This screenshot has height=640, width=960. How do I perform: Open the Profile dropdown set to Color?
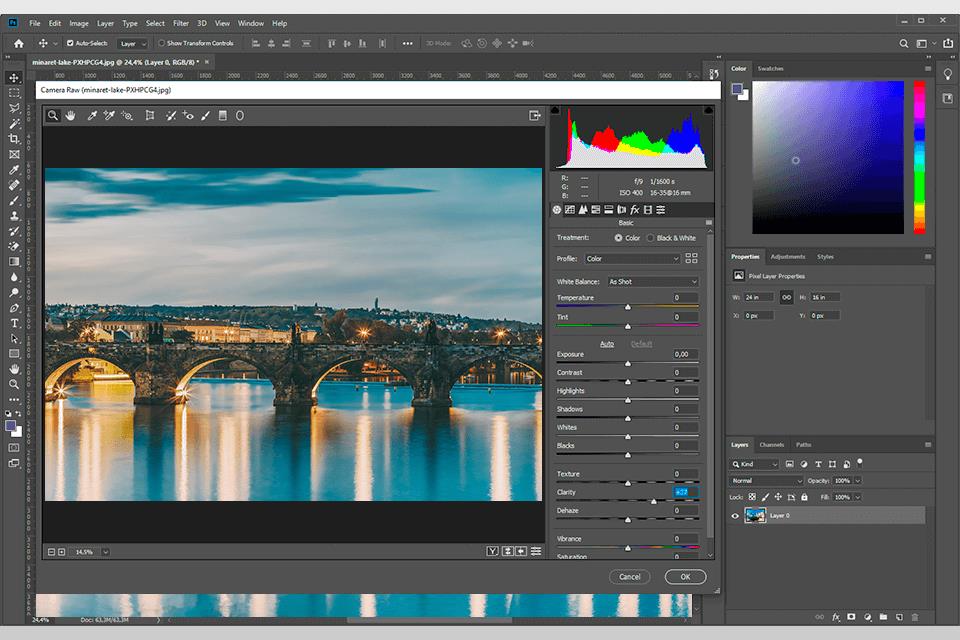click(632, 259)
